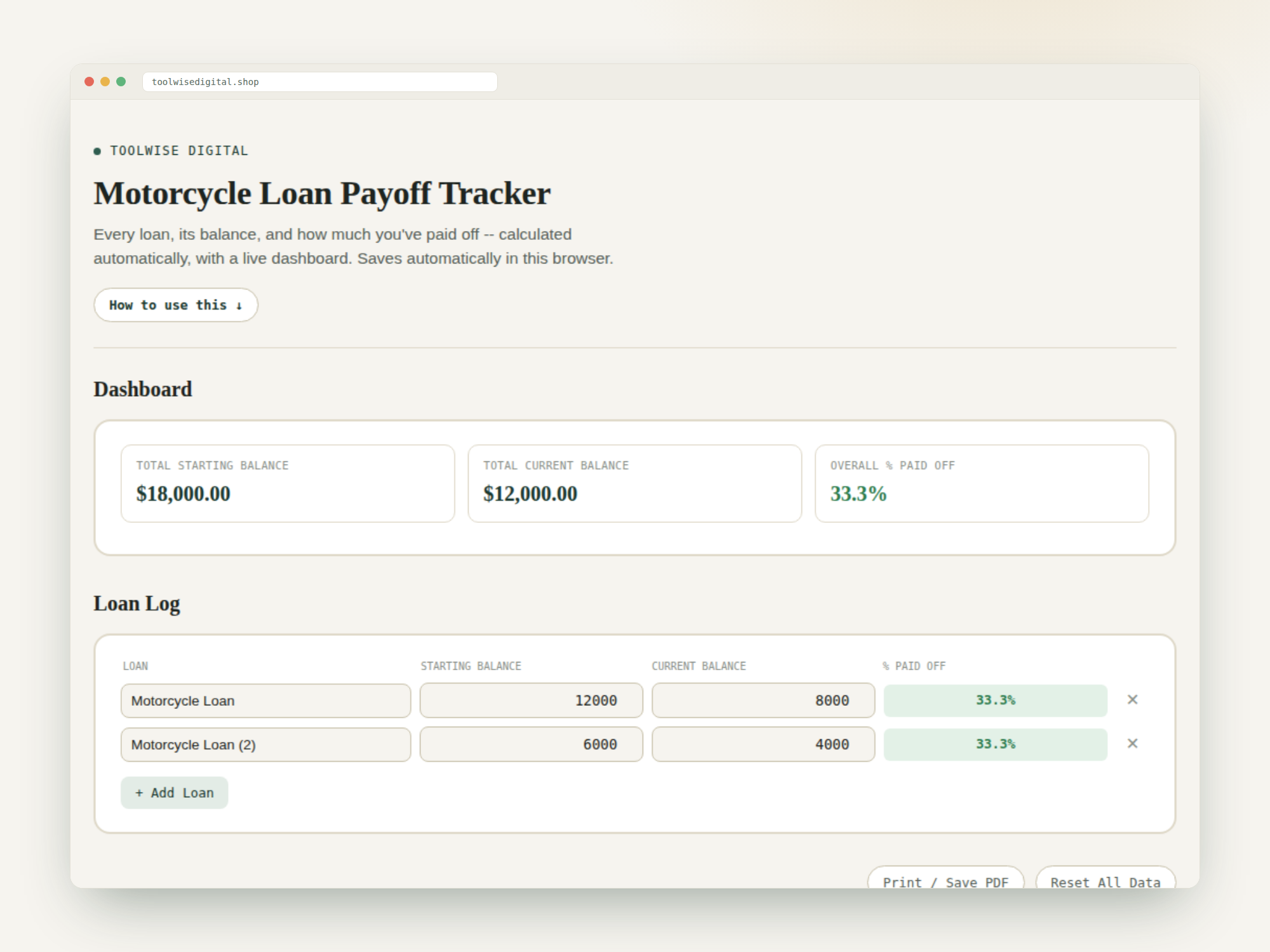
Task: Click the 12000 starting balance field
Action: click(x=531, y=701)
